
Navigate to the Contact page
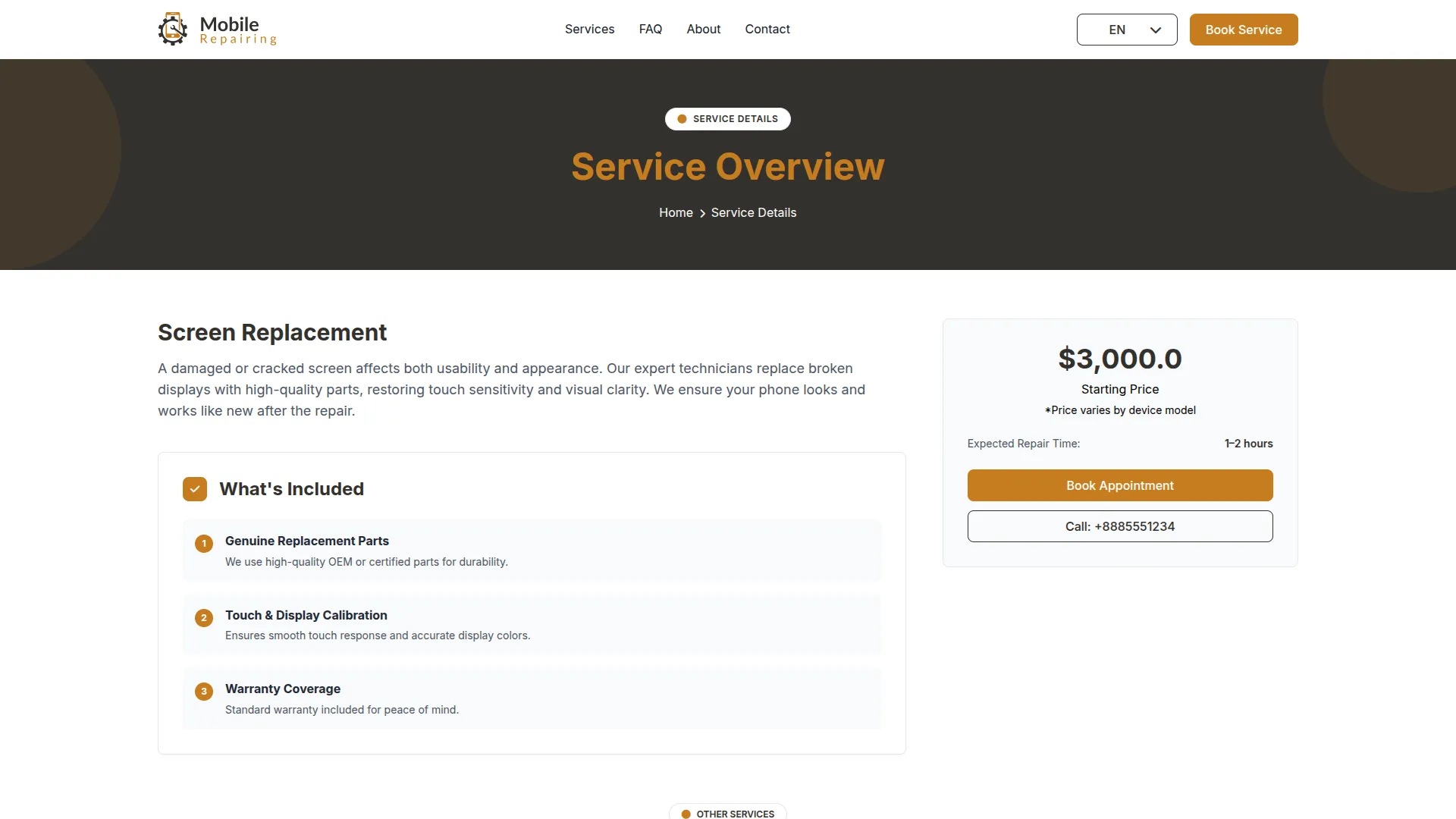pyautogui.click(x=767, y=29)
